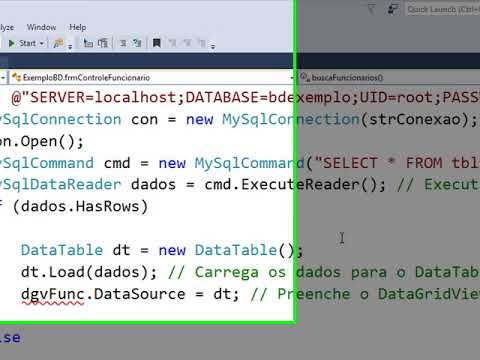Screen dimensions: 480x360
Task: Go to next bookmark icon
Action: (187, 43)
